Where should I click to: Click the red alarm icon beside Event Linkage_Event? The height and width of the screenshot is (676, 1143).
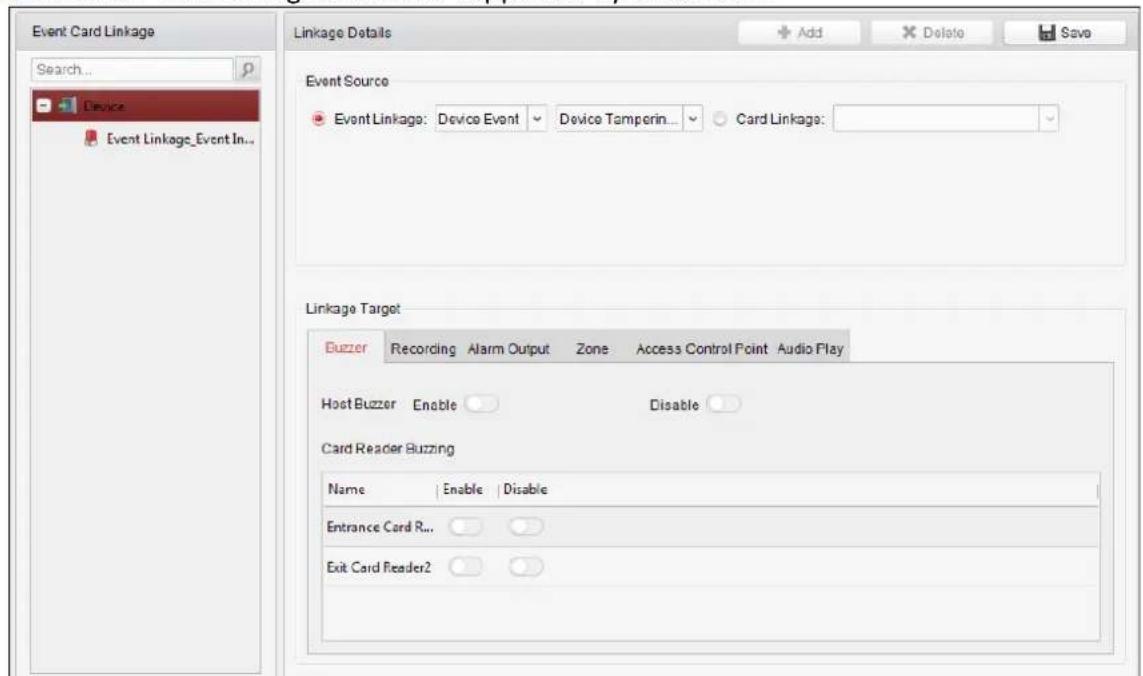(x=91, y=138)
